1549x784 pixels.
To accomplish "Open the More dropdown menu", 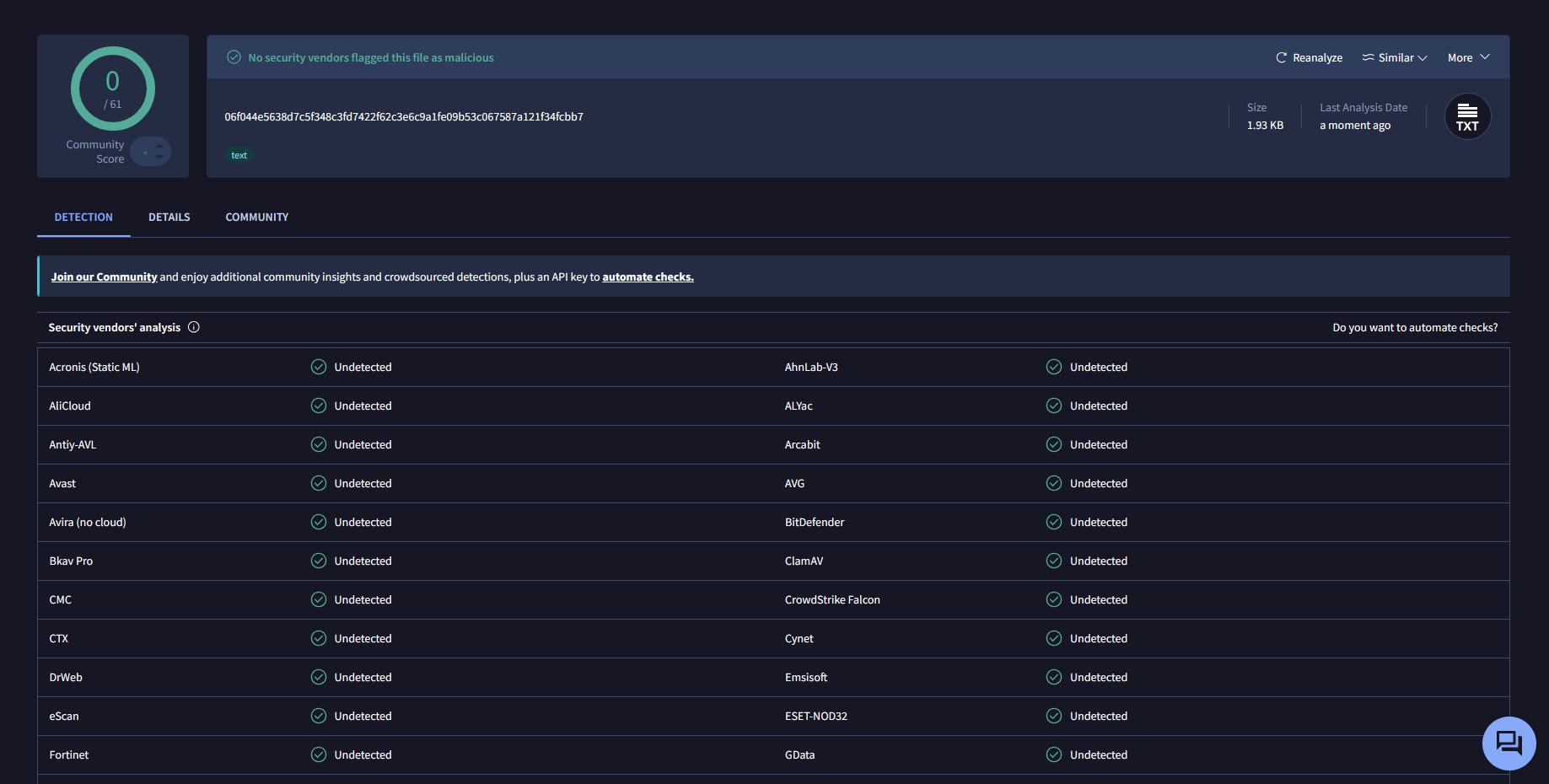I will point(1469,57).
